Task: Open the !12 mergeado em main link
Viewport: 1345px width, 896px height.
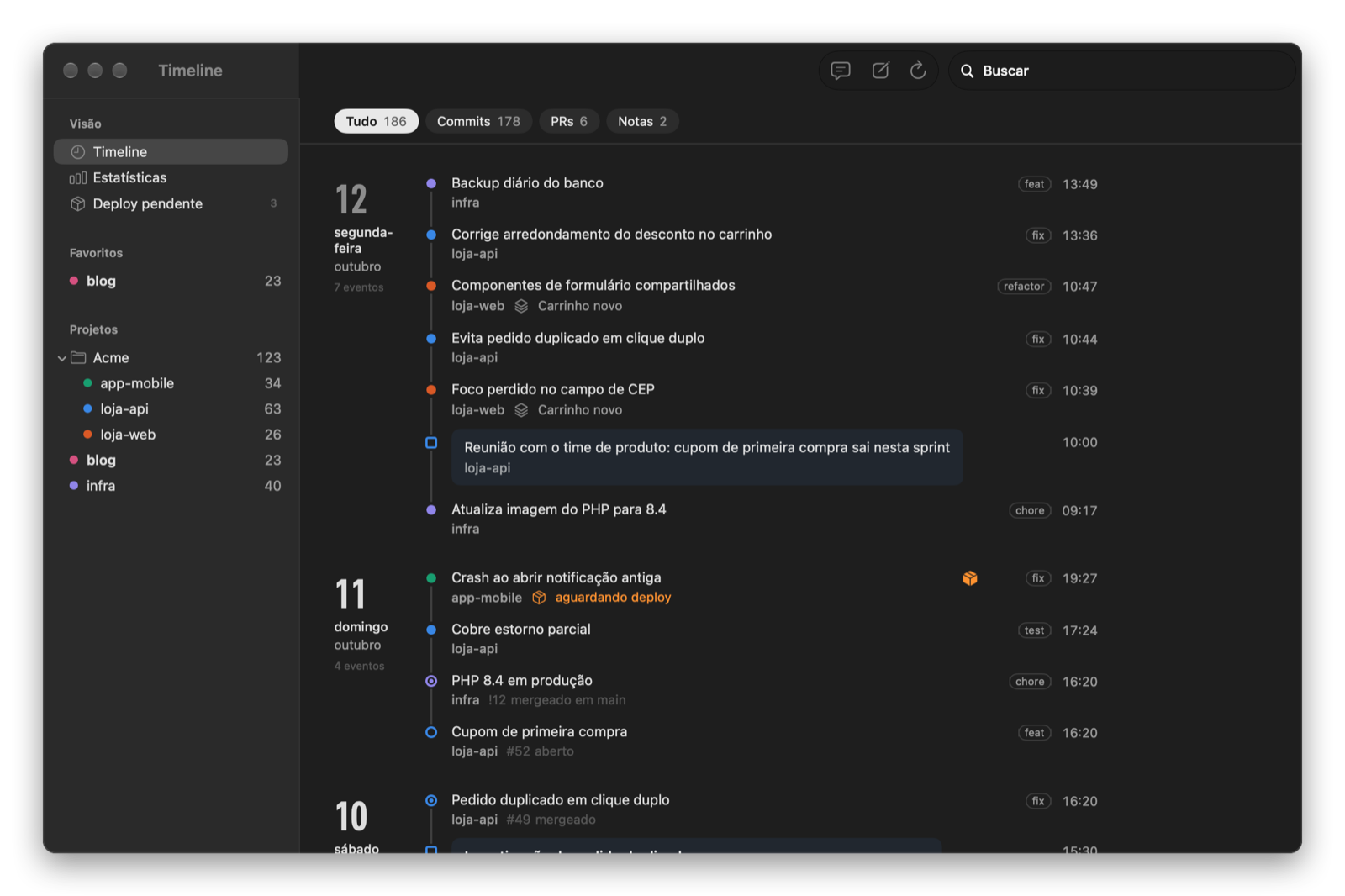Action: pos(556,700)
